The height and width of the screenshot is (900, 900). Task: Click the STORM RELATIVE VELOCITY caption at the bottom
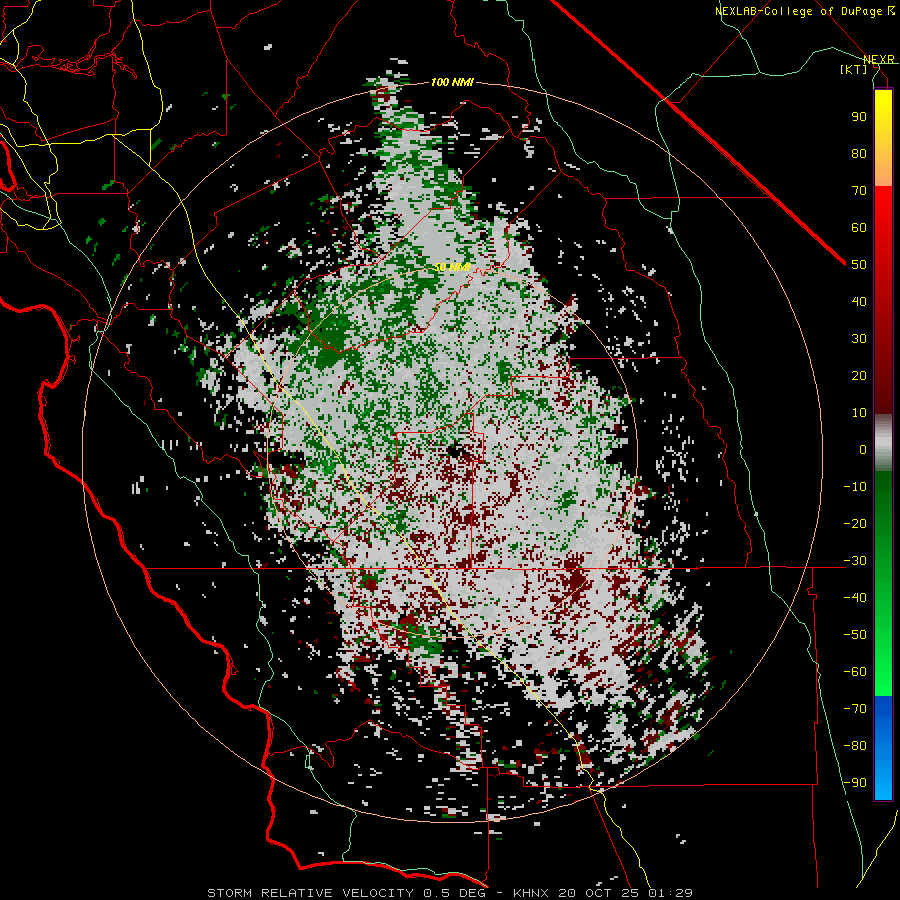(449, 893)
